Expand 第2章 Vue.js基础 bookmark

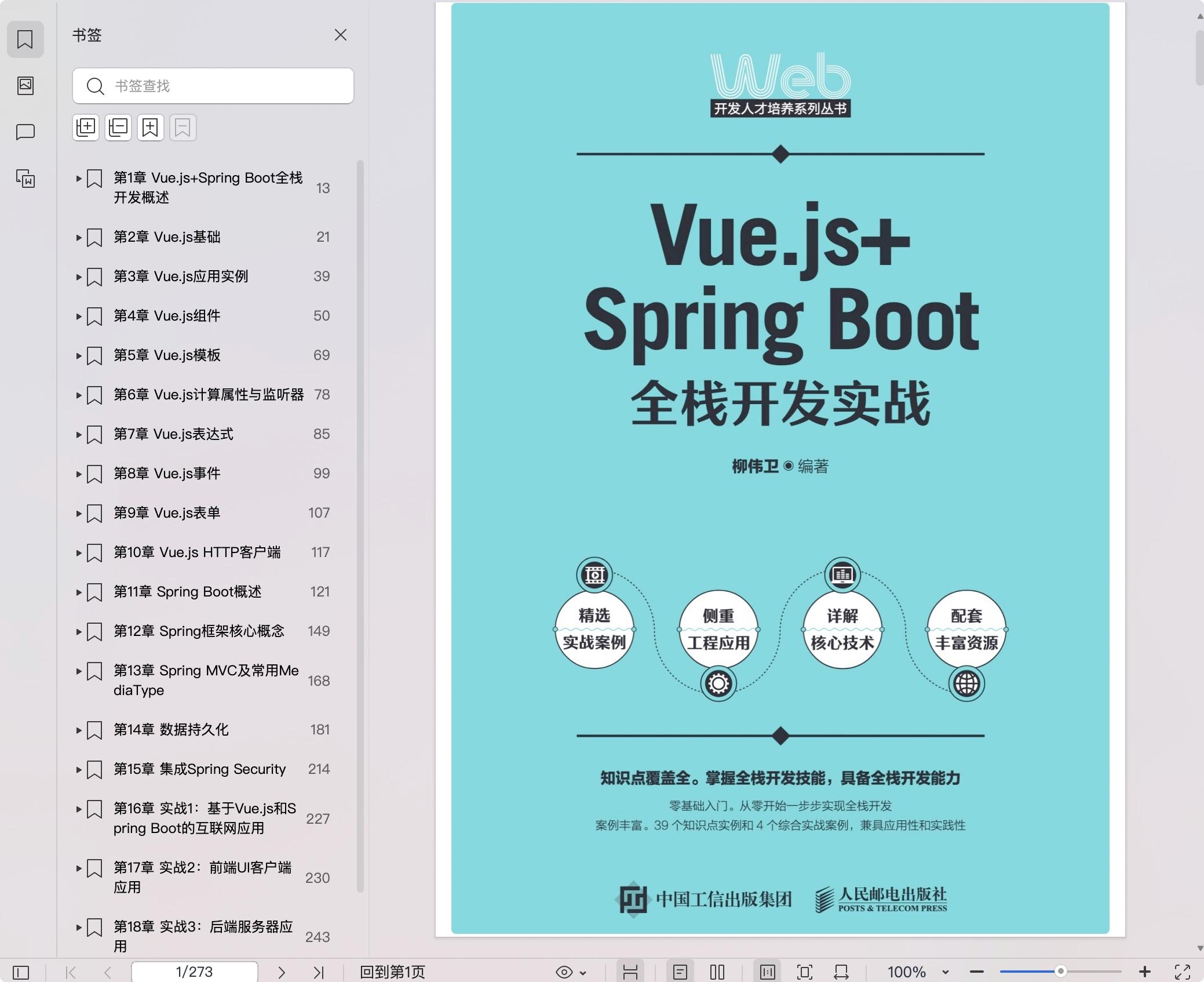pos(78,237)
